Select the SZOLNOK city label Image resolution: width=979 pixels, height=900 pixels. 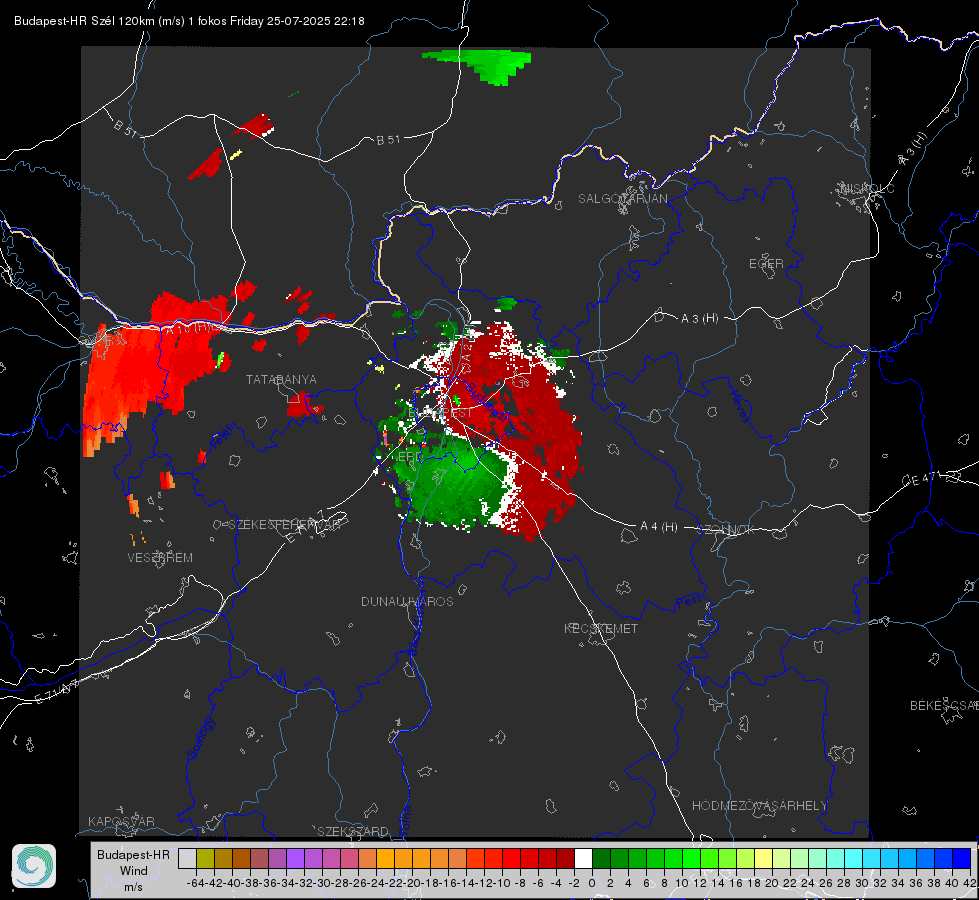728,530
